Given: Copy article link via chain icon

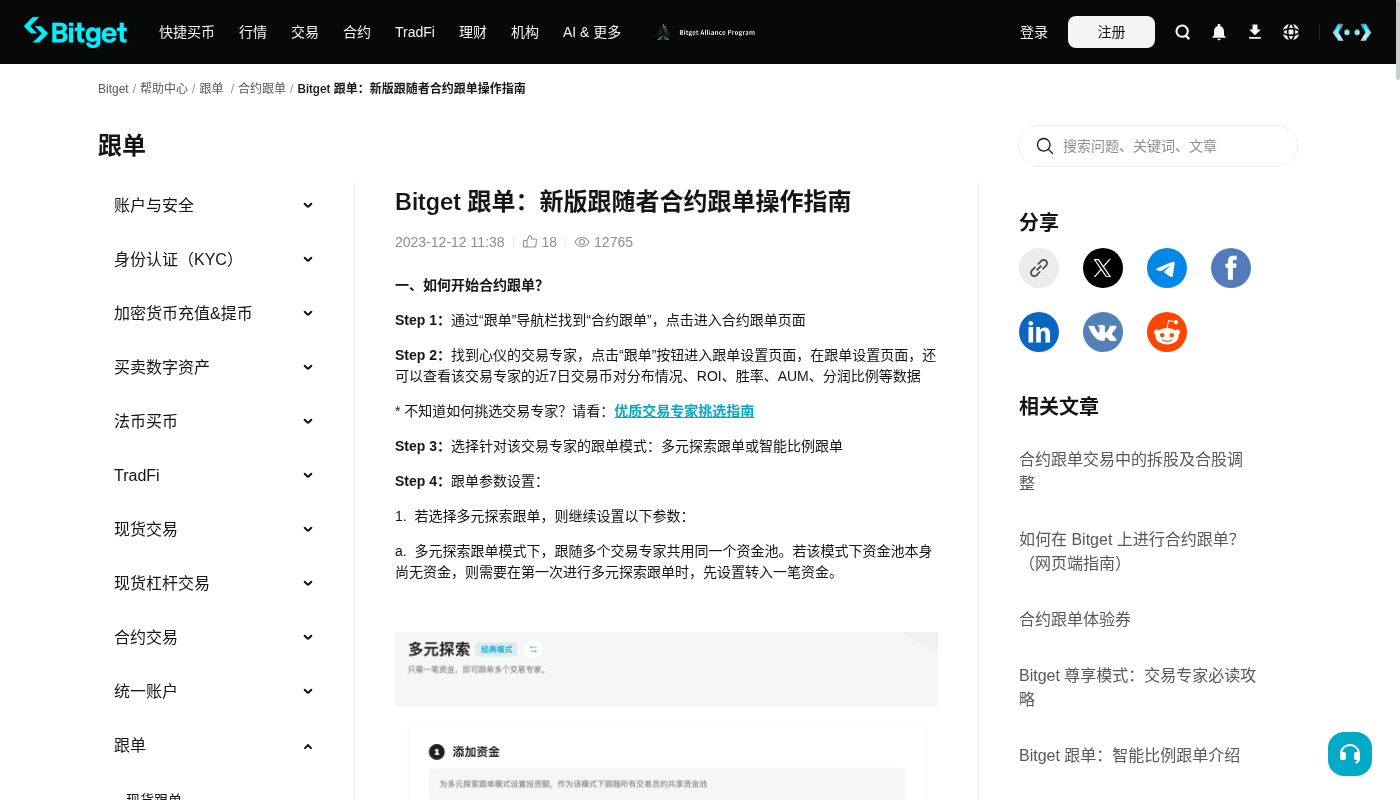Looking at the screenshot, I should pyautogui.click(x=1039, y=268).
